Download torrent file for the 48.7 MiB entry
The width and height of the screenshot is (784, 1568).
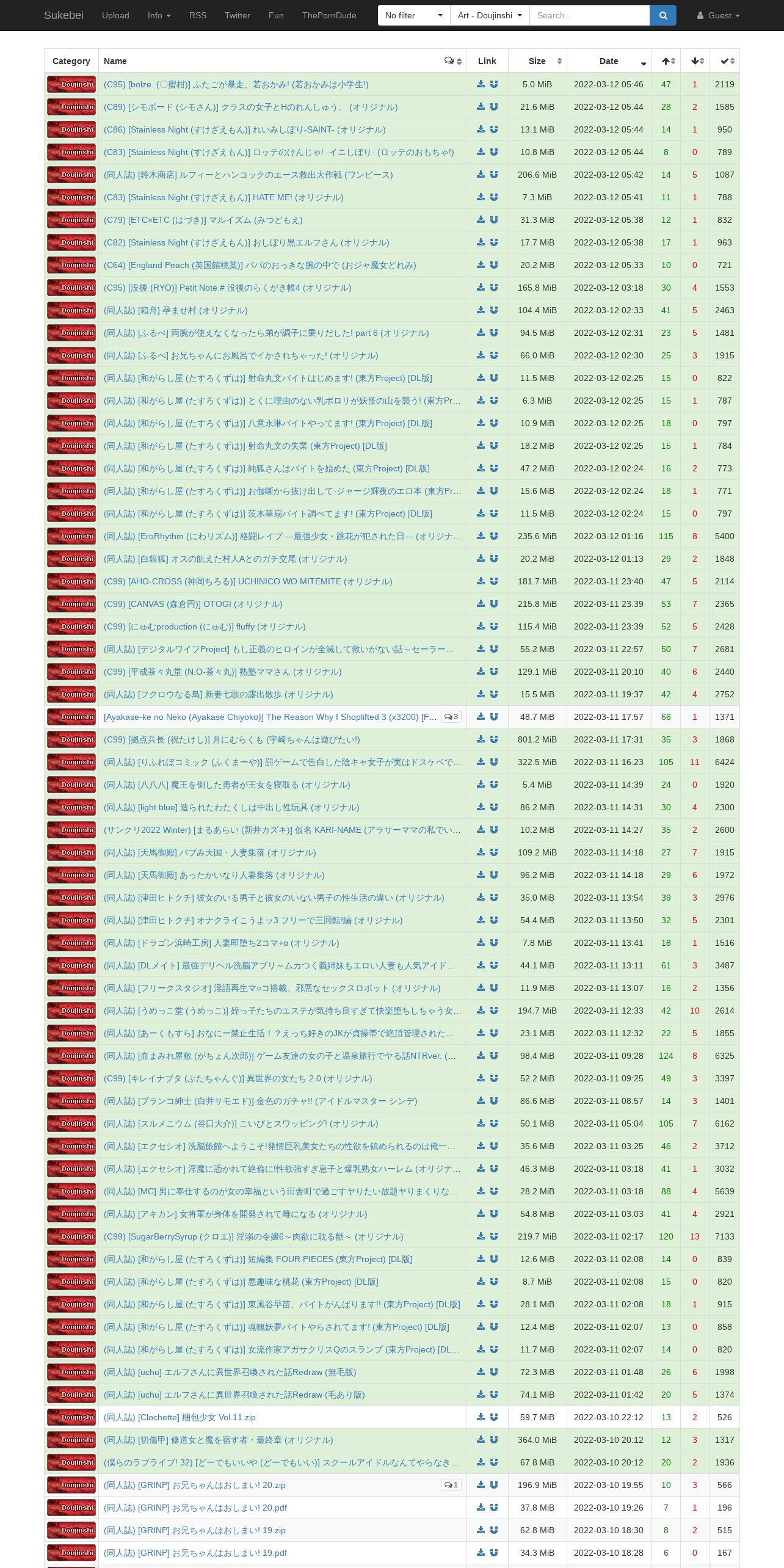(481, 717)
